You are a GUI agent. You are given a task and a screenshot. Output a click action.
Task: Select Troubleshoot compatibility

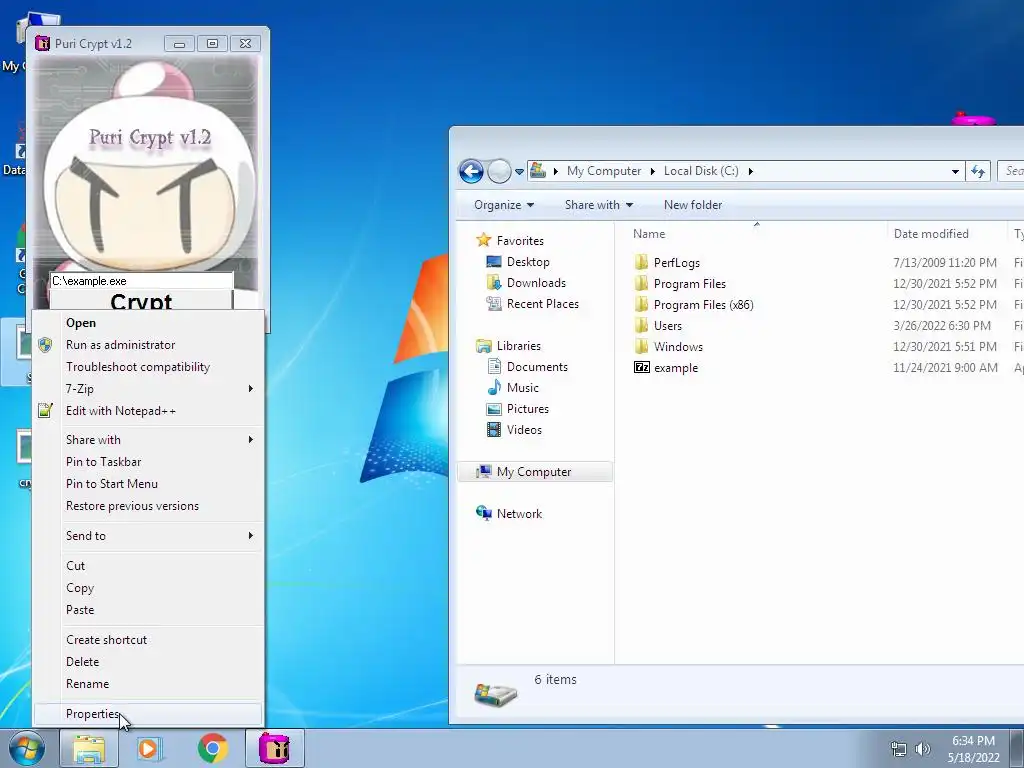(148, 367)
